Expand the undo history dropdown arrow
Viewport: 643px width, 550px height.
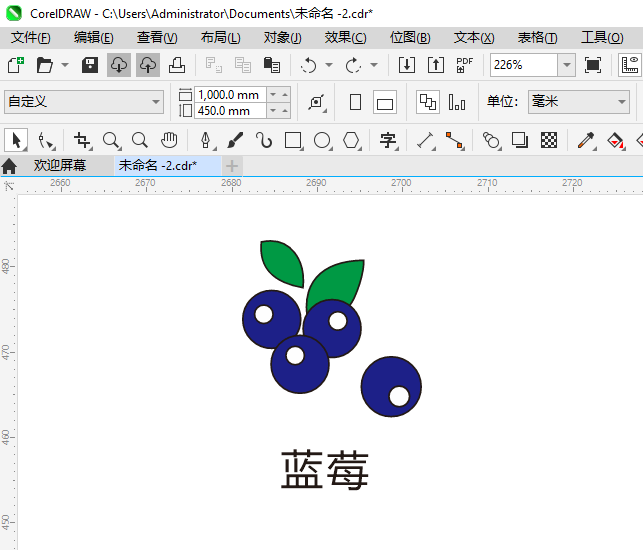(x=329, y=65)
